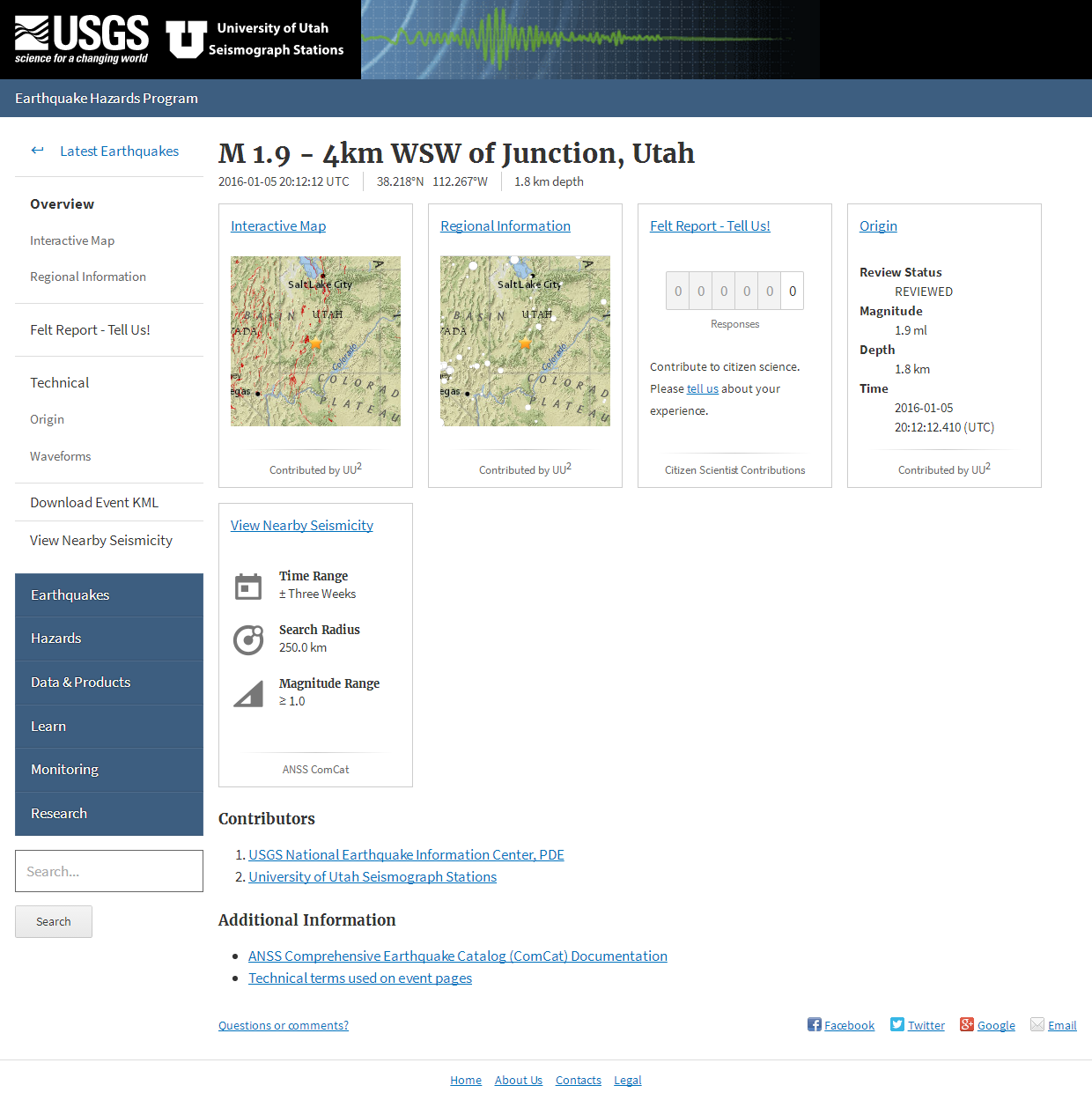Image resolution: width=1092 pixels, height=1100 pixels.
Task: Click the '± Three Weeks' time range value
Action: [x=317, y=594]
